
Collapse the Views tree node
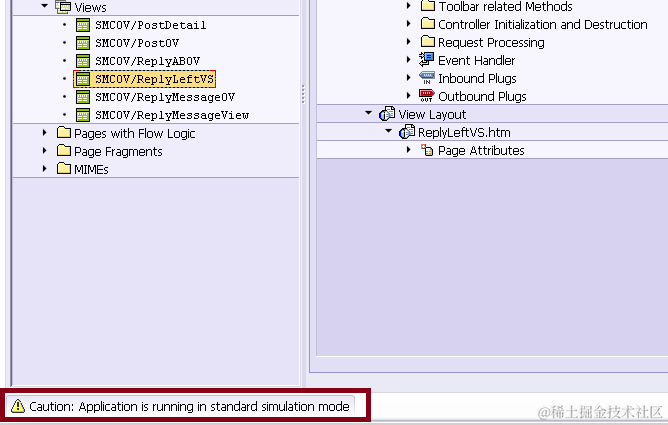(44, 6)
